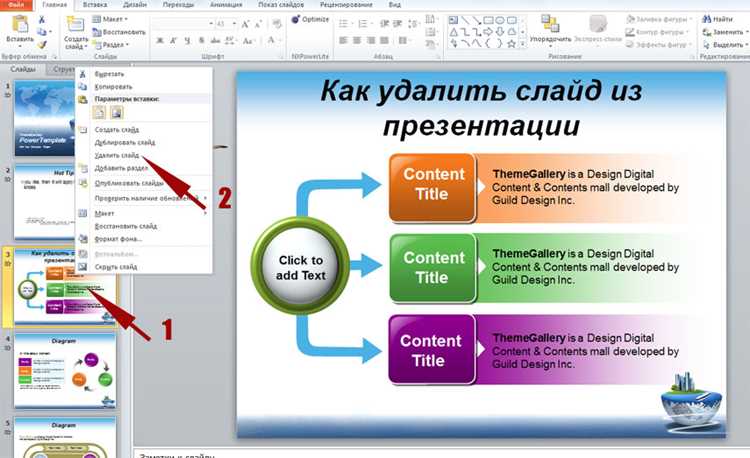Viewport: 750px width, 458px height.
Task: Click the Format Painter brush icon
Action: tap(42, 44)
